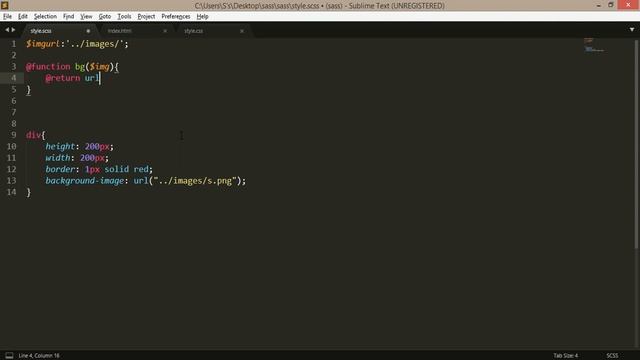Click the @function keyword
640x360 pixels.
[x=48, y=67]
